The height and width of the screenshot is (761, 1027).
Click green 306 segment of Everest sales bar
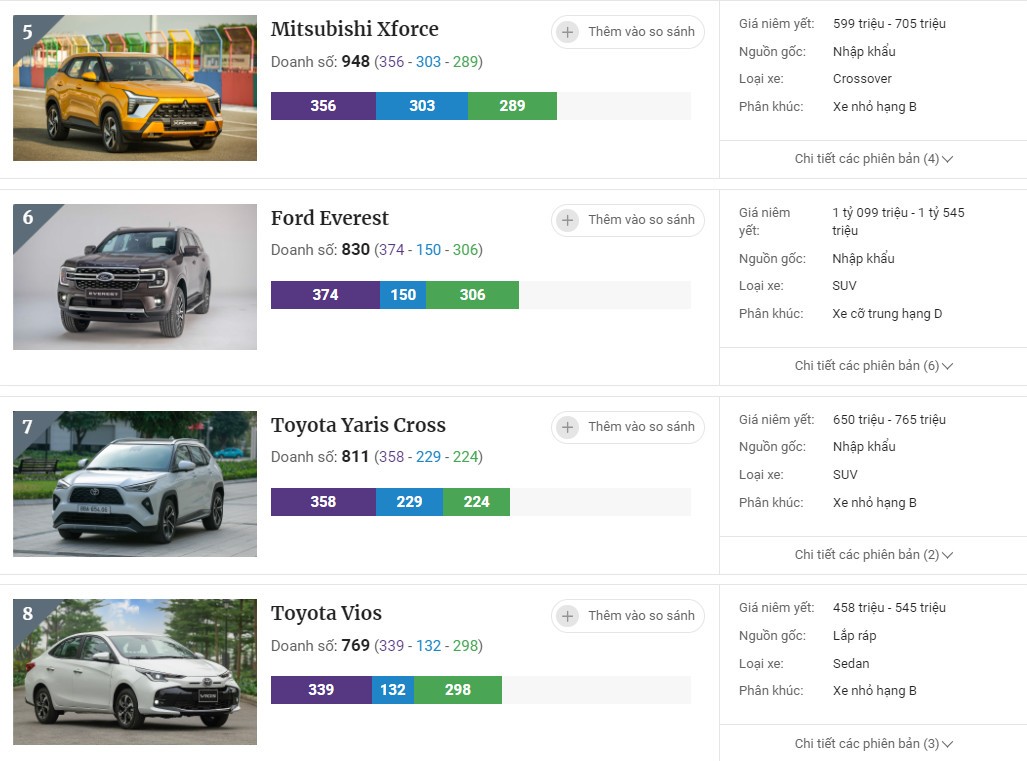point(472,295)
